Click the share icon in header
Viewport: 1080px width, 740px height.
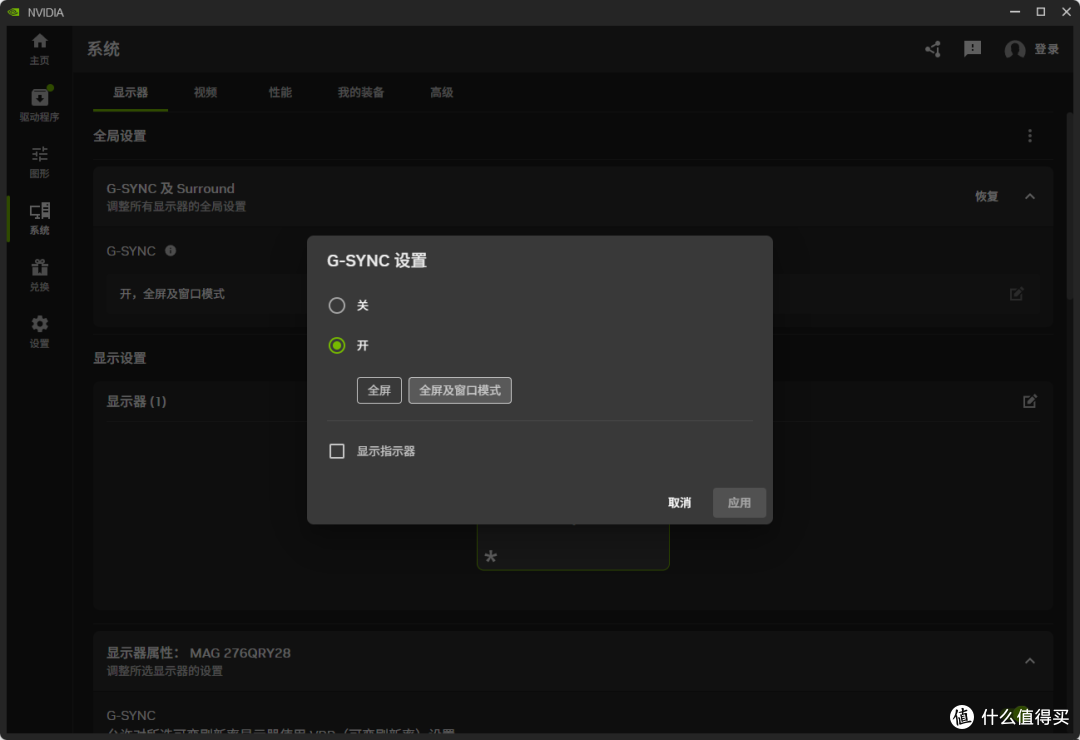[x=933, y=49]
